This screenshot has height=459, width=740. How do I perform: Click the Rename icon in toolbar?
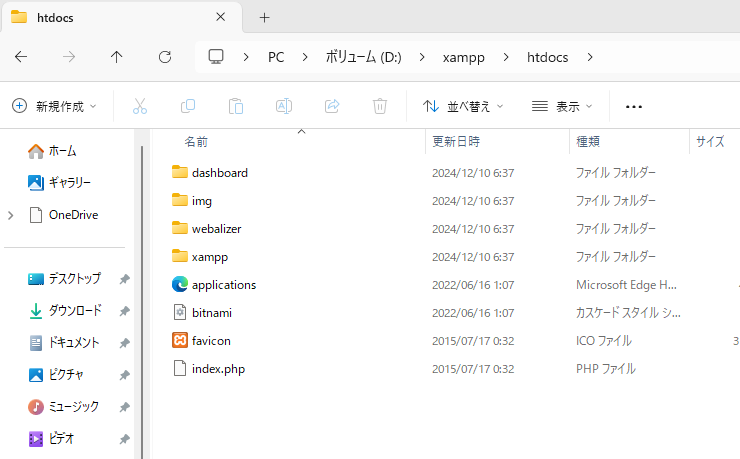pos(284,106)
